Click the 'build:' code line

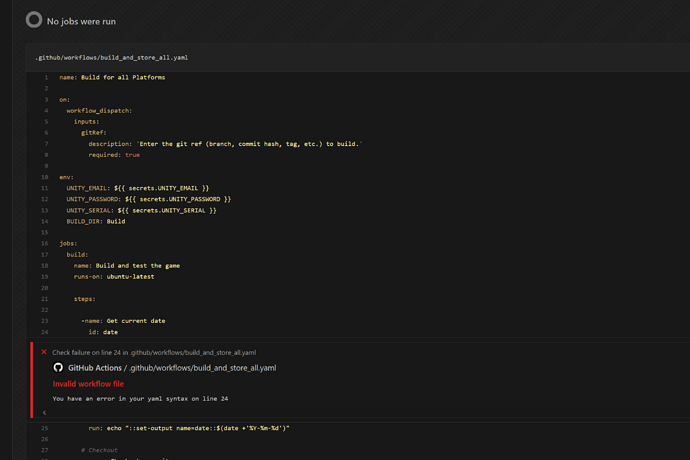[x=77, y=255]
